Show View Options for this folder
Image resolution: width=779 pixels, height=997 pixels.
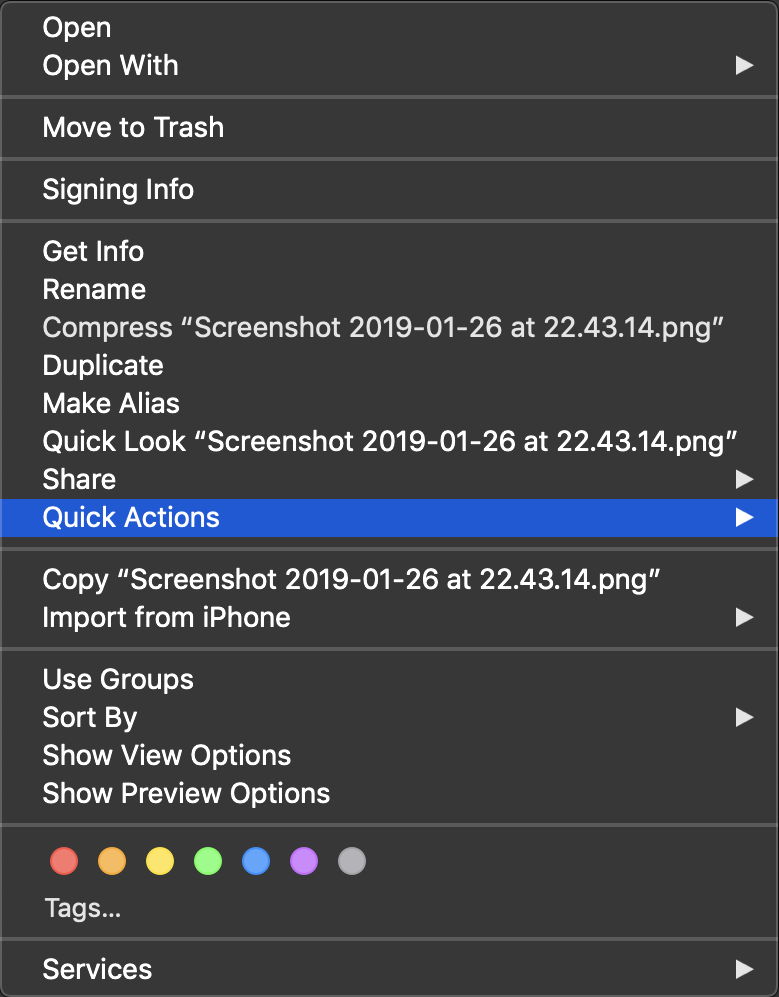(x=166, y=756)
